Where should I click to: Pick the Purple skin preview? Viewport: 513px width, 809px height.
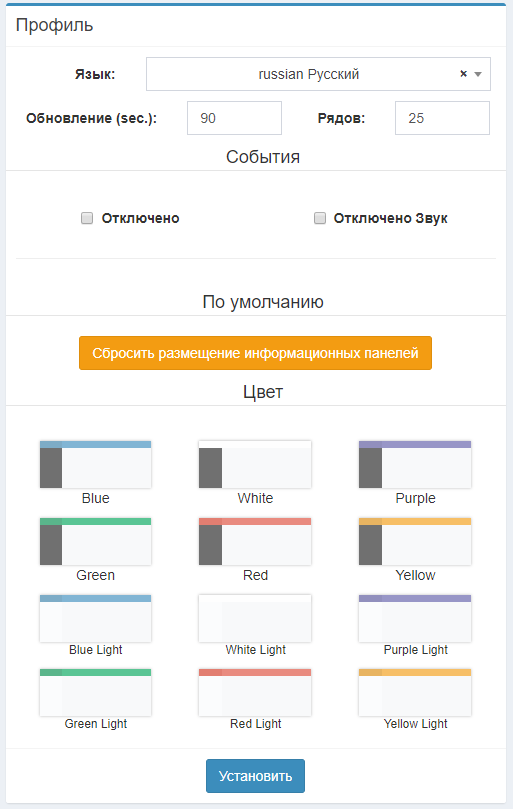(x=415, y=464)
